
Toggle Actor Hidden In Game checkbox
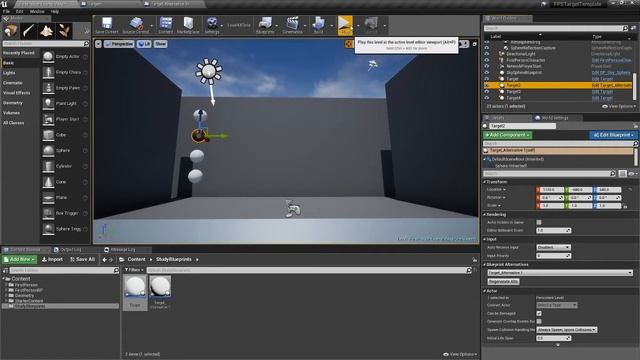[x=539, y=222]
